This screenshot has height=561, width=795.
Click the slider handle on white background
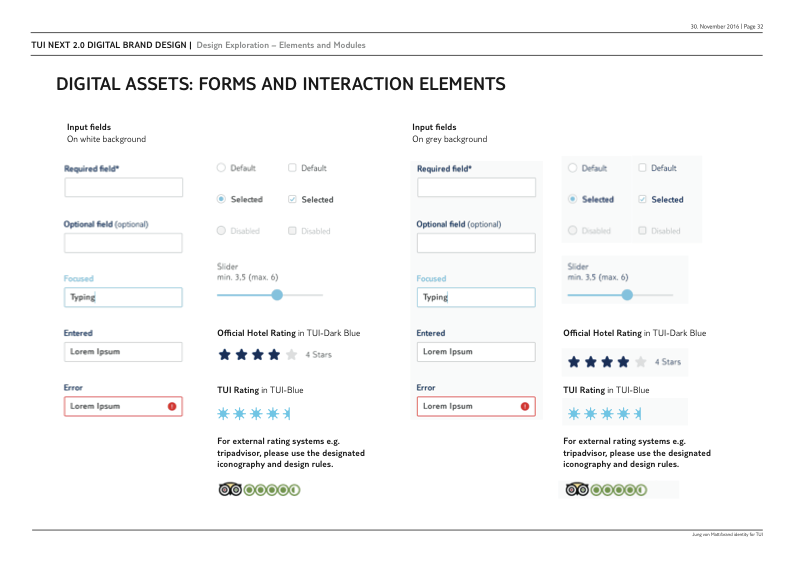tap(277, 294)
